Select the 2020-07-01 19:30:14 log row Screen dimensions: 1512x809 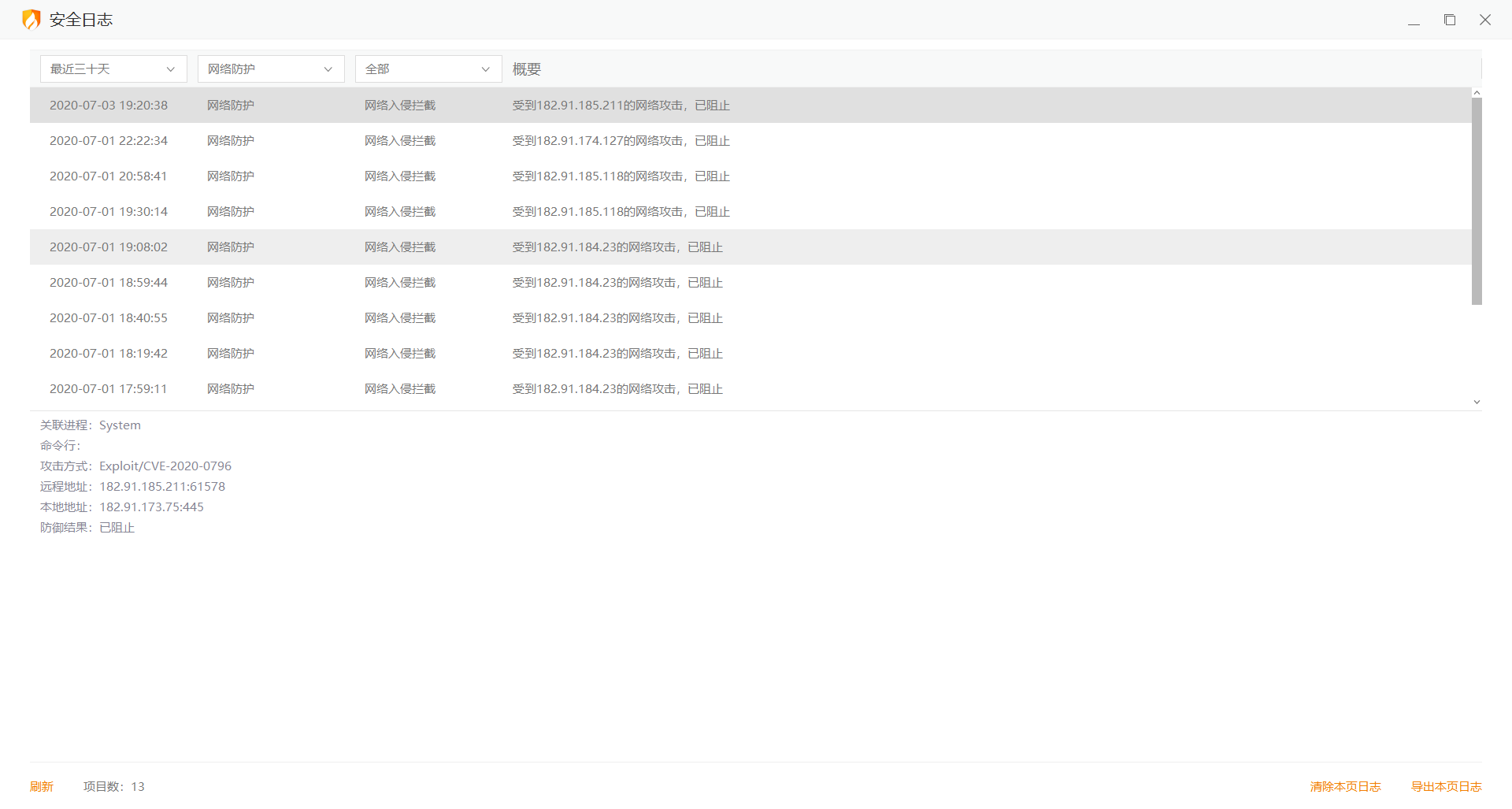pyautogui.click(x=750, y=211)
